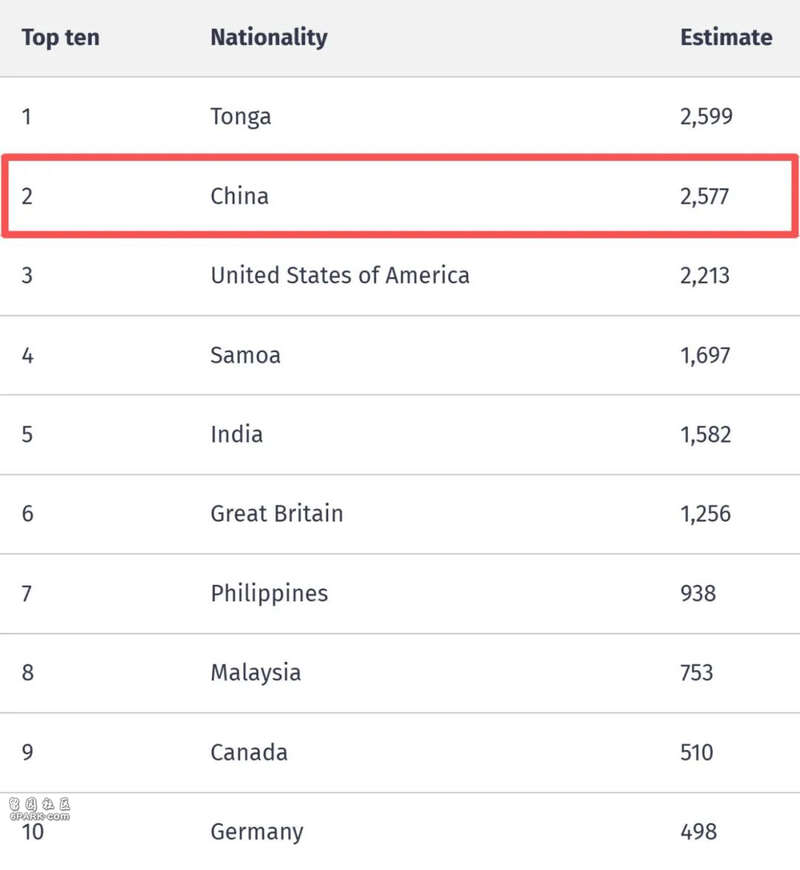This screenshot has height=870, width=800.
Task: Click Tonga's estimate value 2,599
Action: click(x=706, y=117)
